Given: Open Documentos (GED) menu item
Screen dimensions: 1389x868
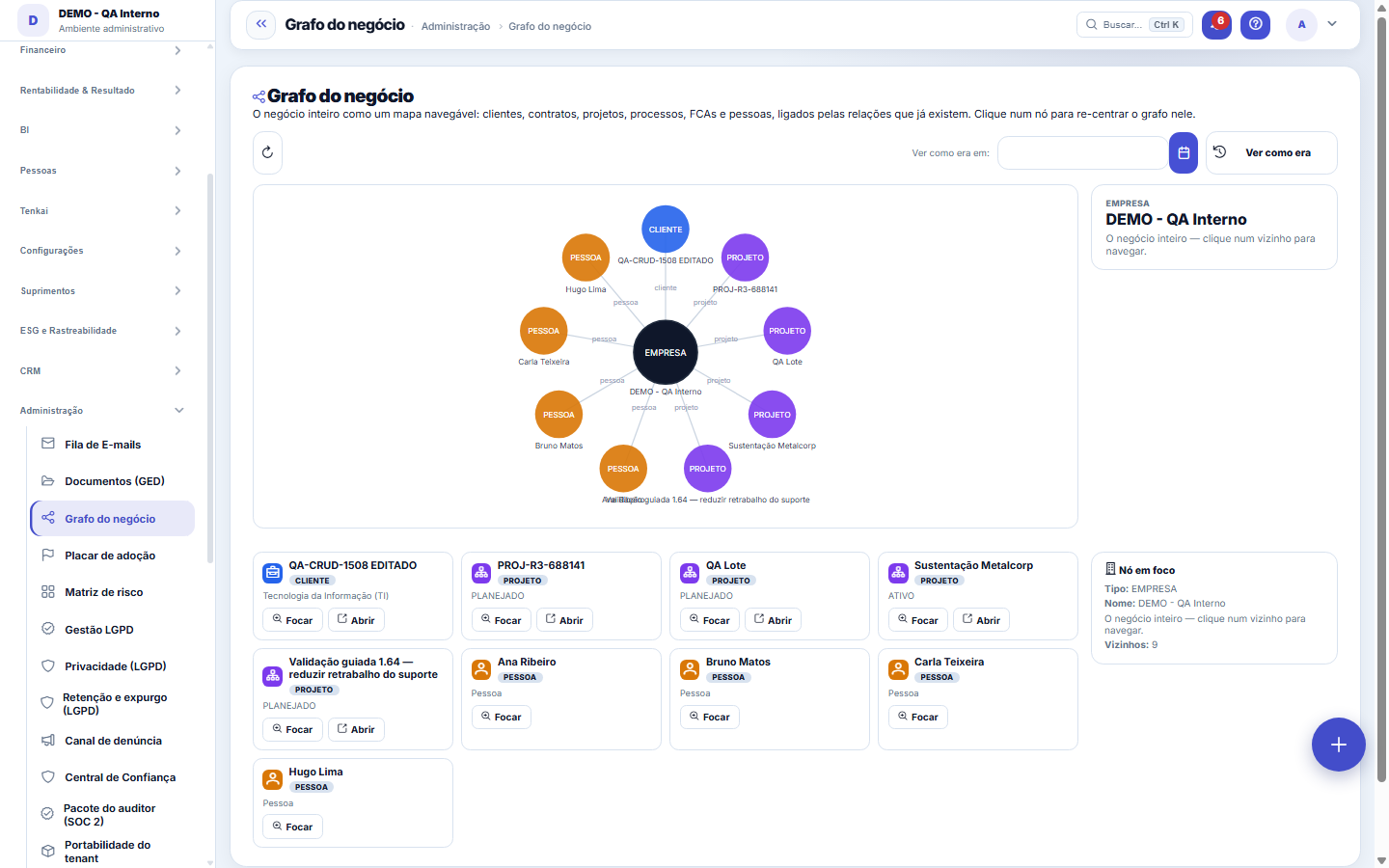Looking at the screenshot, I should click(113, 481).
